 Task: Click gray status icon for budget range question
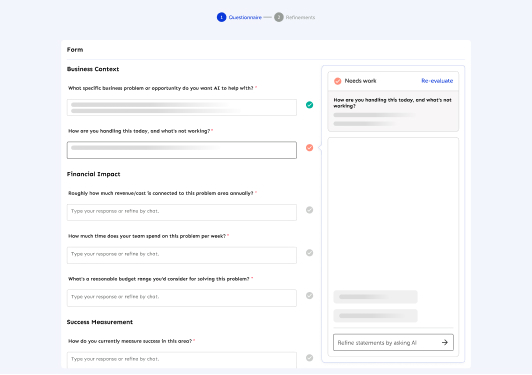309,296
